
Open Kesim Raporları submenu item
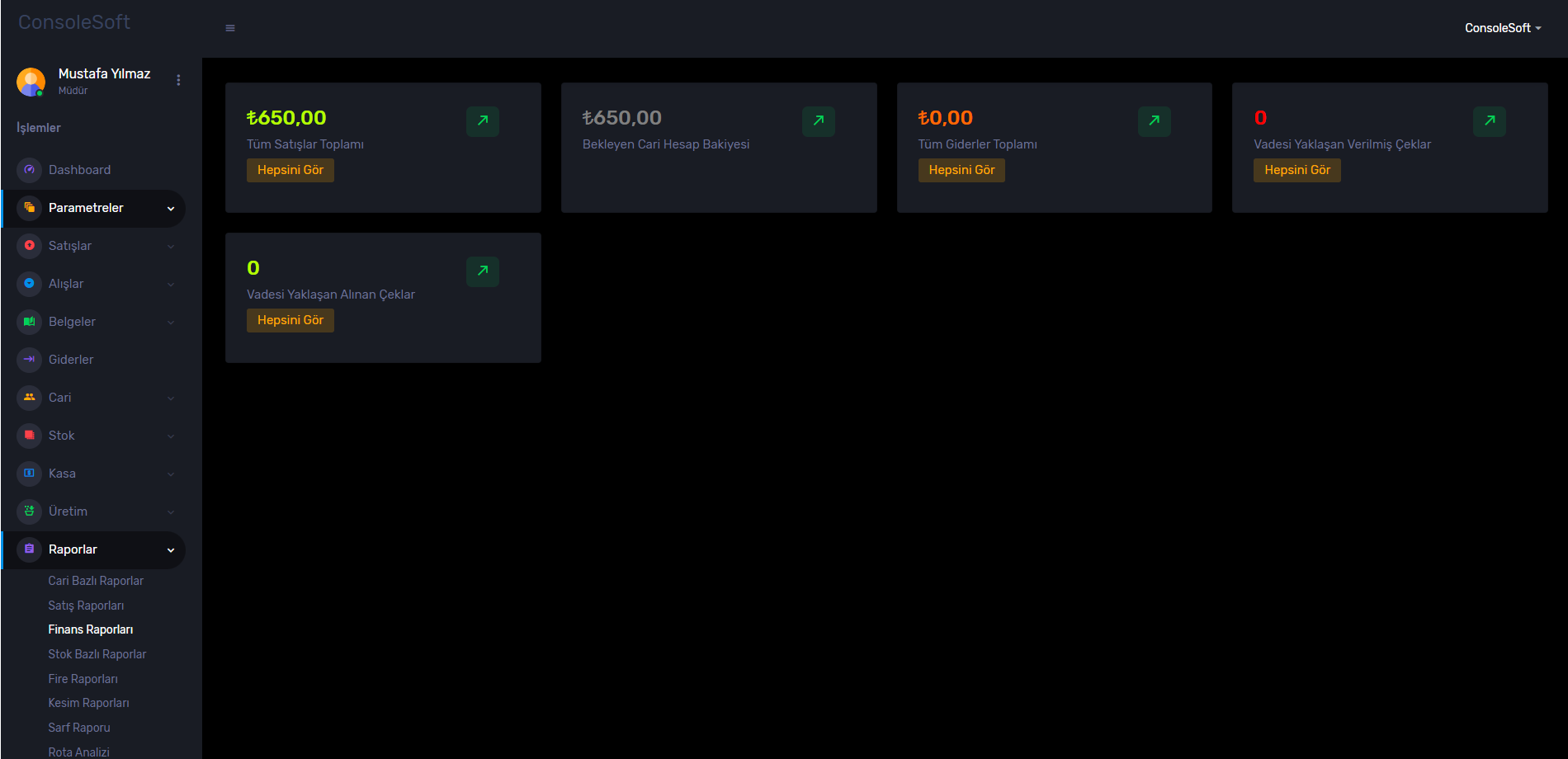tap(88, 703)
